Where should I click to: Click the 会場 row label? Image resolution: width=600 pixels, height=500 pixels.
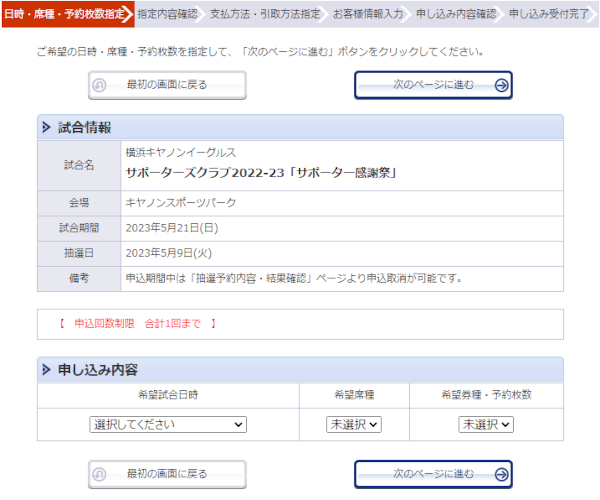click(x=79, y=203)
